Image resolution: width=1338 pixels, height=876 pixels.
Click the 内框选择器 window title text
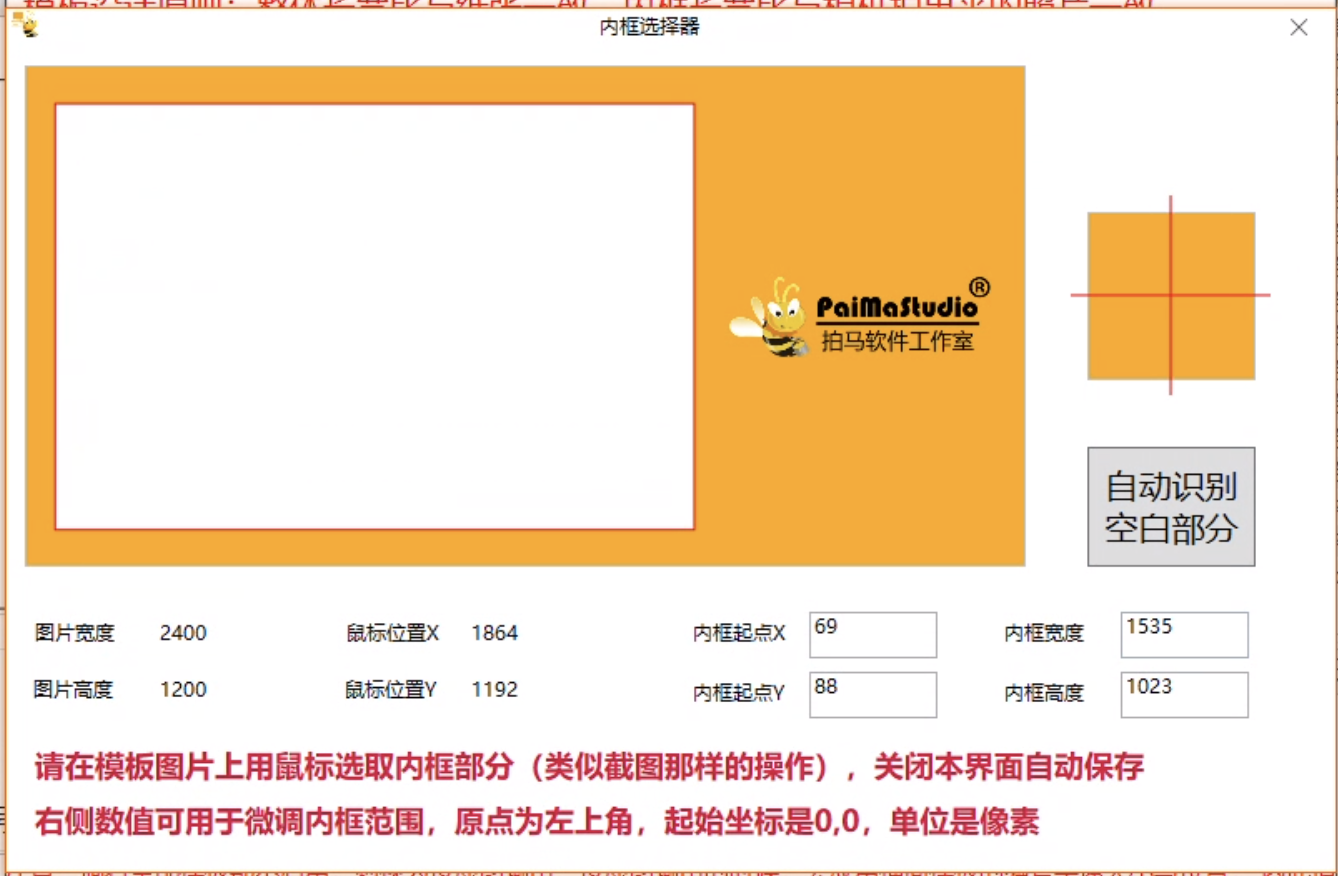pos(649,28)
